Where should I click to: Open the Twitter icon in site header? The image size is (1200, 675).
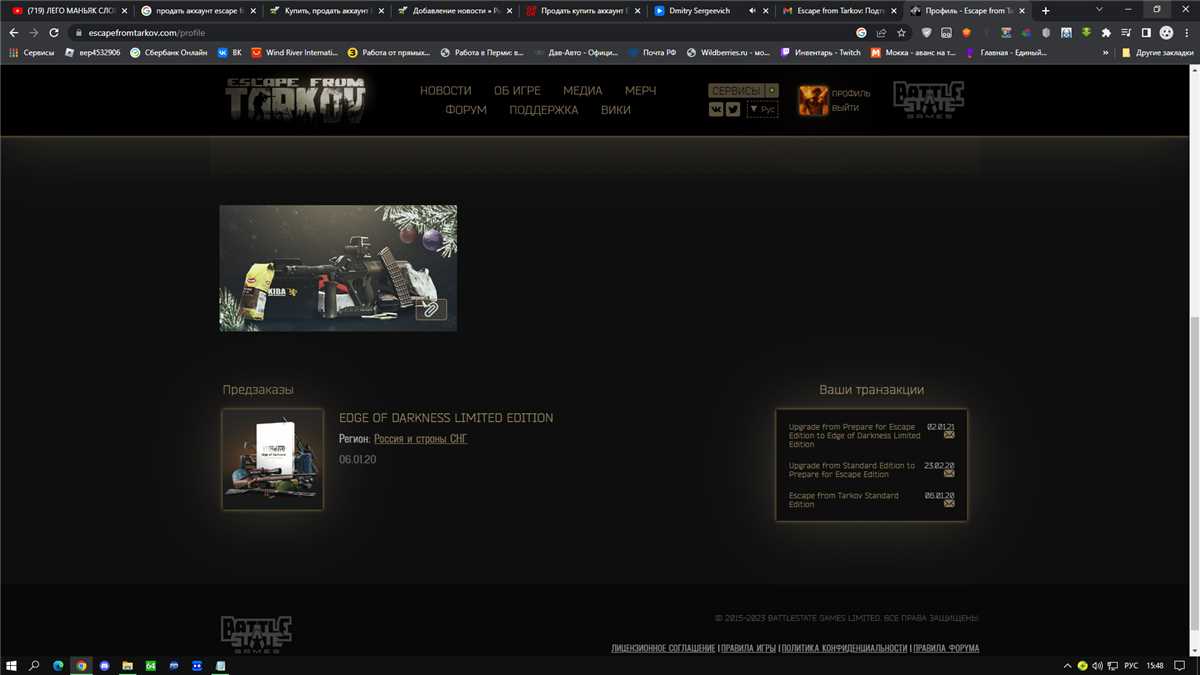(x=733, y=110)
